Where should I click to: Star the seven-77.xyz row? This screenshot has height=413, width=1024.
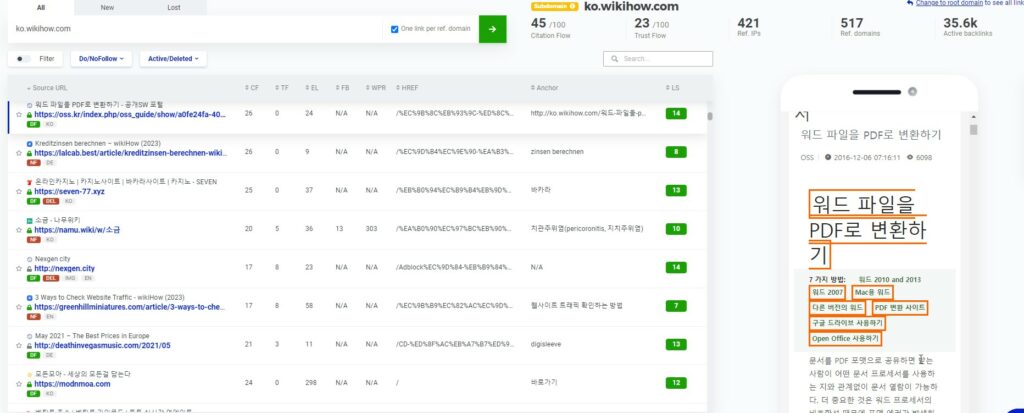click(x=19, y=191)
